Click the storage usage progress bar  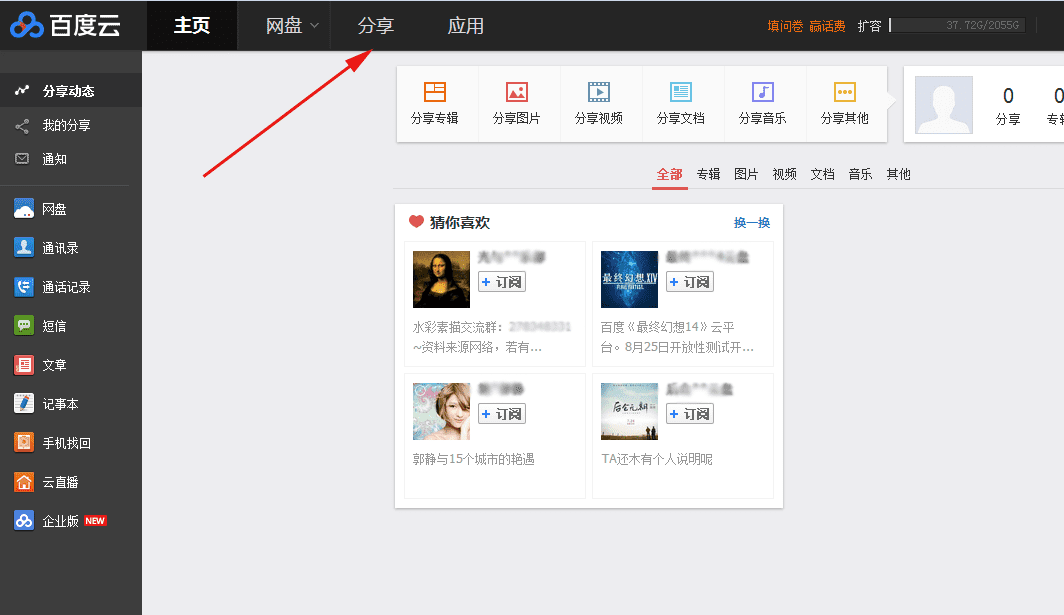957,25
